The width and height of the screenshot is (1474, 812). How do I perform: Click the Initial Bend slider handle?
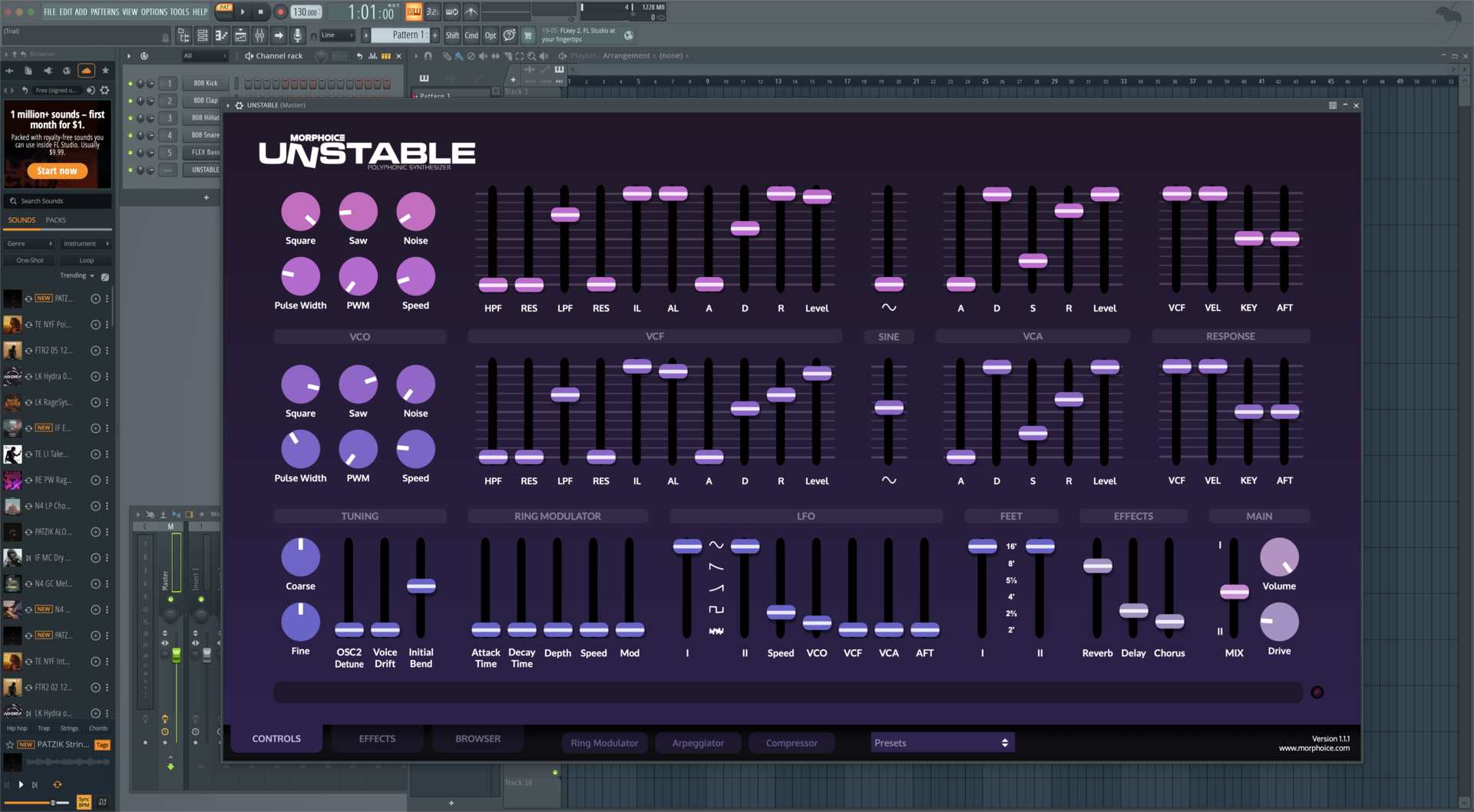click(x=421, y=586)
